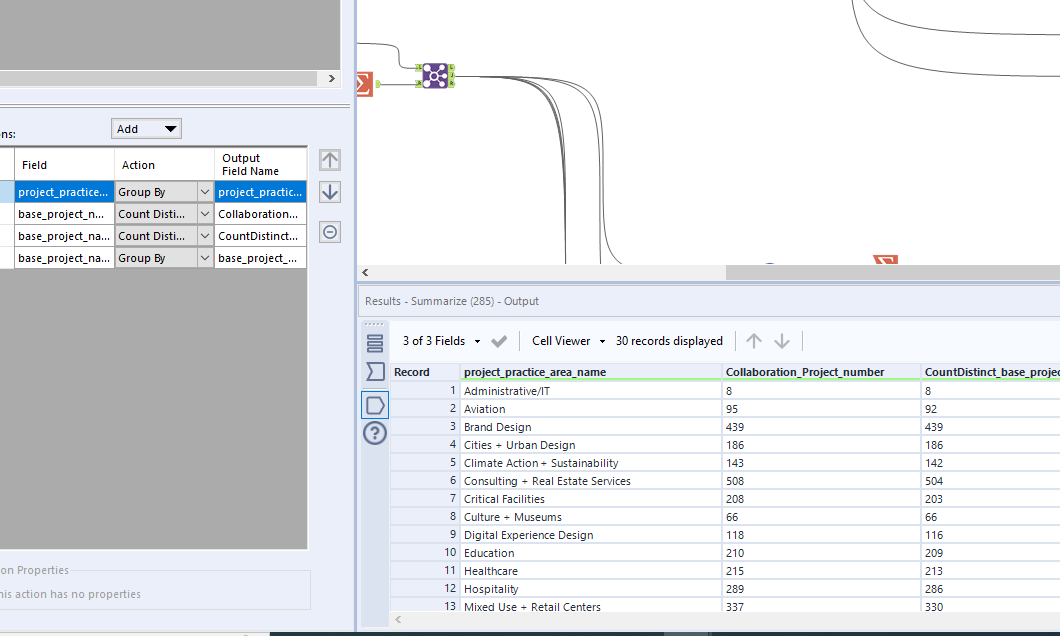Click the horizontal scrollbar below the workflow canvas
The width and height of the screenshot is (1060, 636).
[545, 272]
